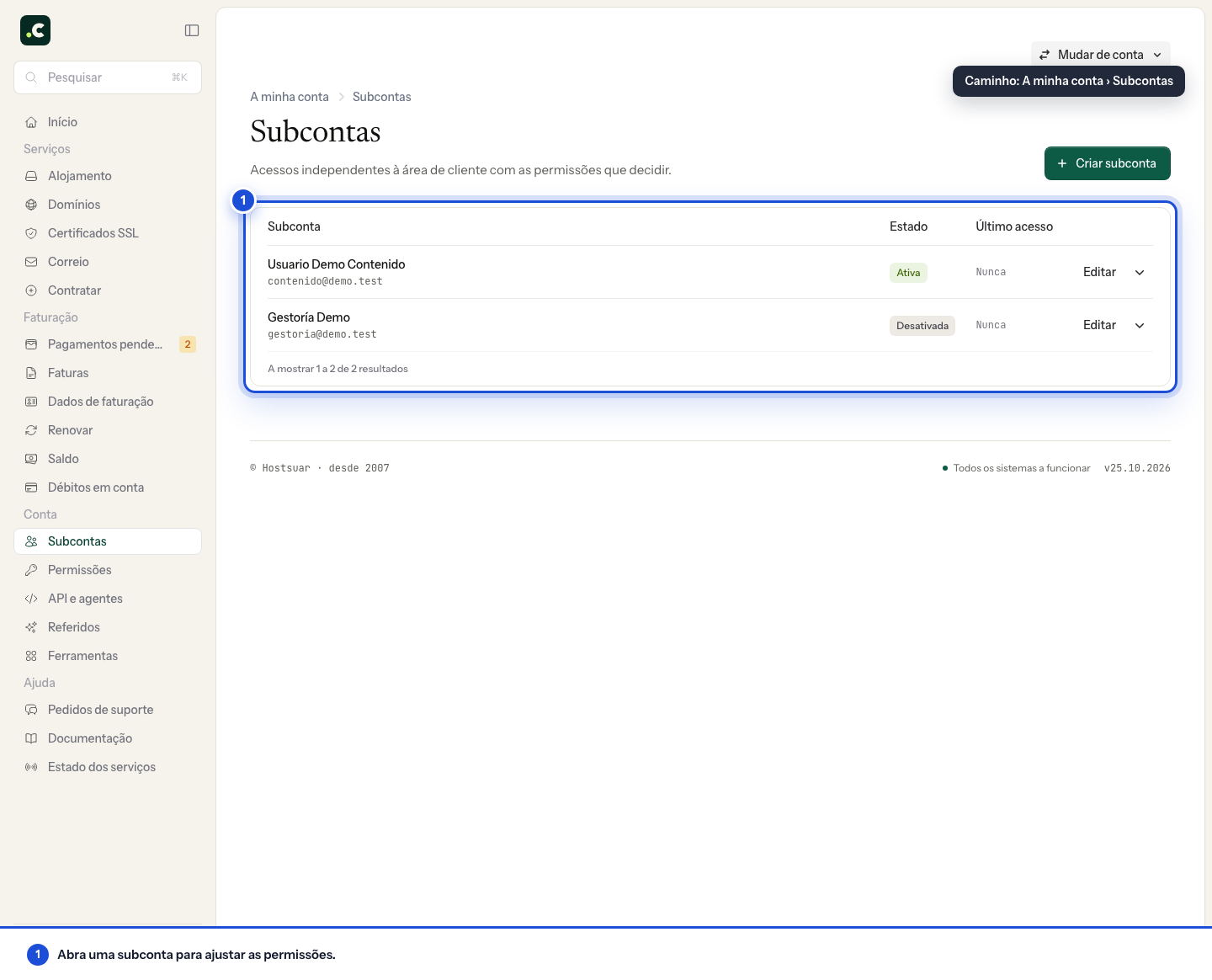The width and height of the screenshot is (1212, 980).
Task: Click the Ativa status badge
Action: pyautogui.click(x=908, y=273)
